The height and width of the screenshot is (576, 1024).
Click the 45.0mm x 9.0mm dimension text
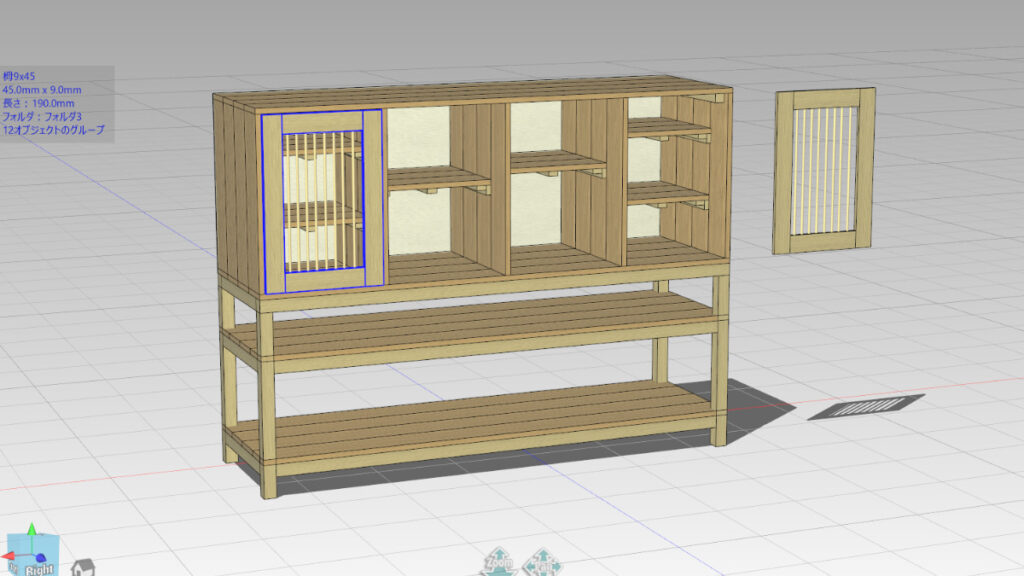(x=41, y=90)
